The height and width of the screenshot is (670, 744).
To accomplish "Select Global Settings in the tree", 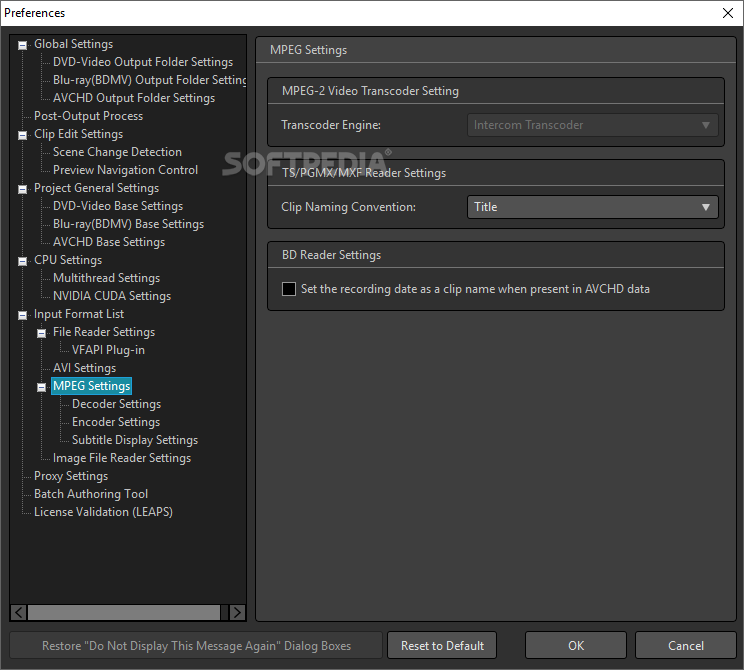I will tap(74, 44).
